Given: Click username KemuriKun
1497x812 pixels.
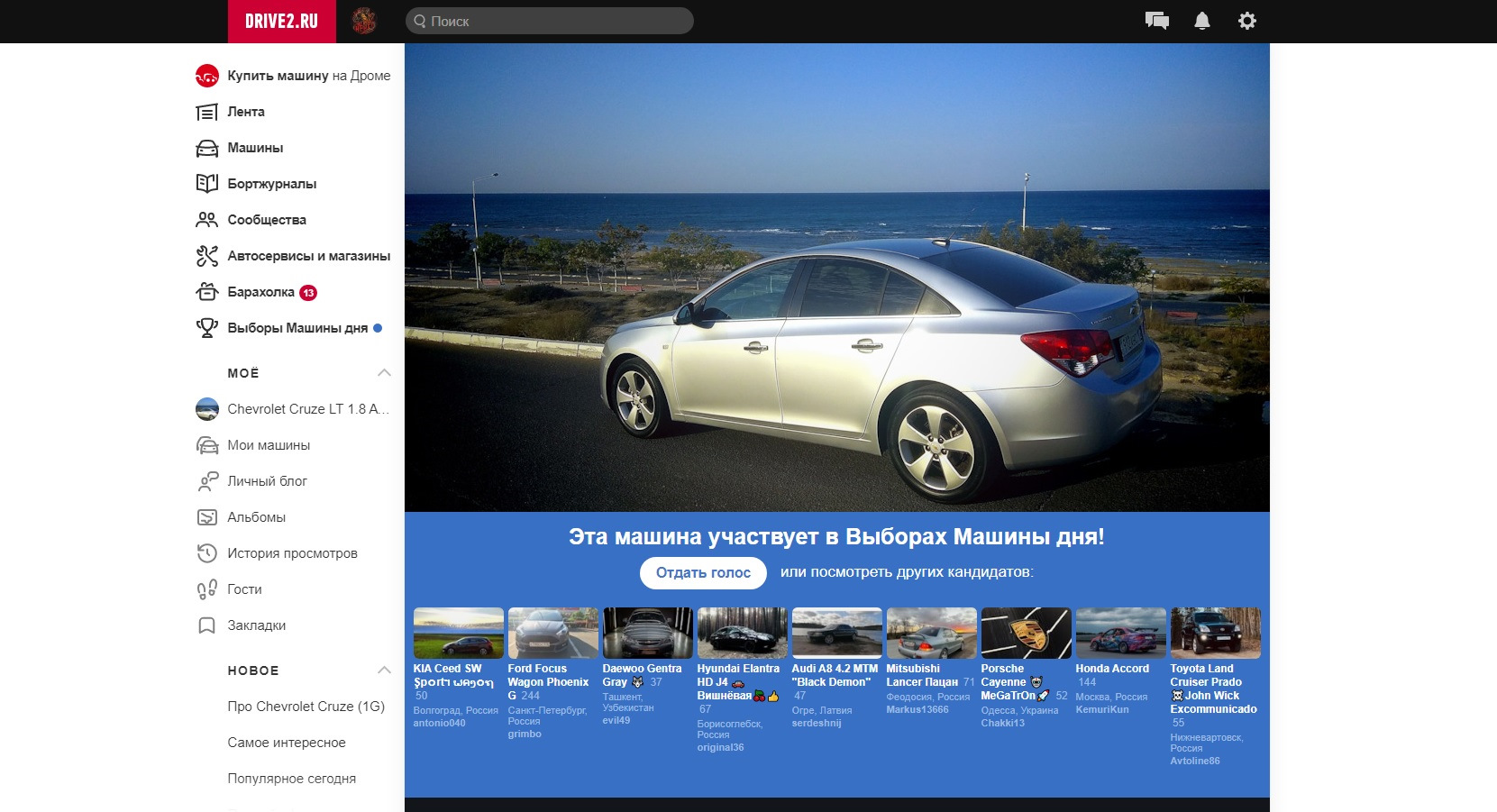Looking at the screenshot, I should pyautogui.click(x=1102, y=709).
